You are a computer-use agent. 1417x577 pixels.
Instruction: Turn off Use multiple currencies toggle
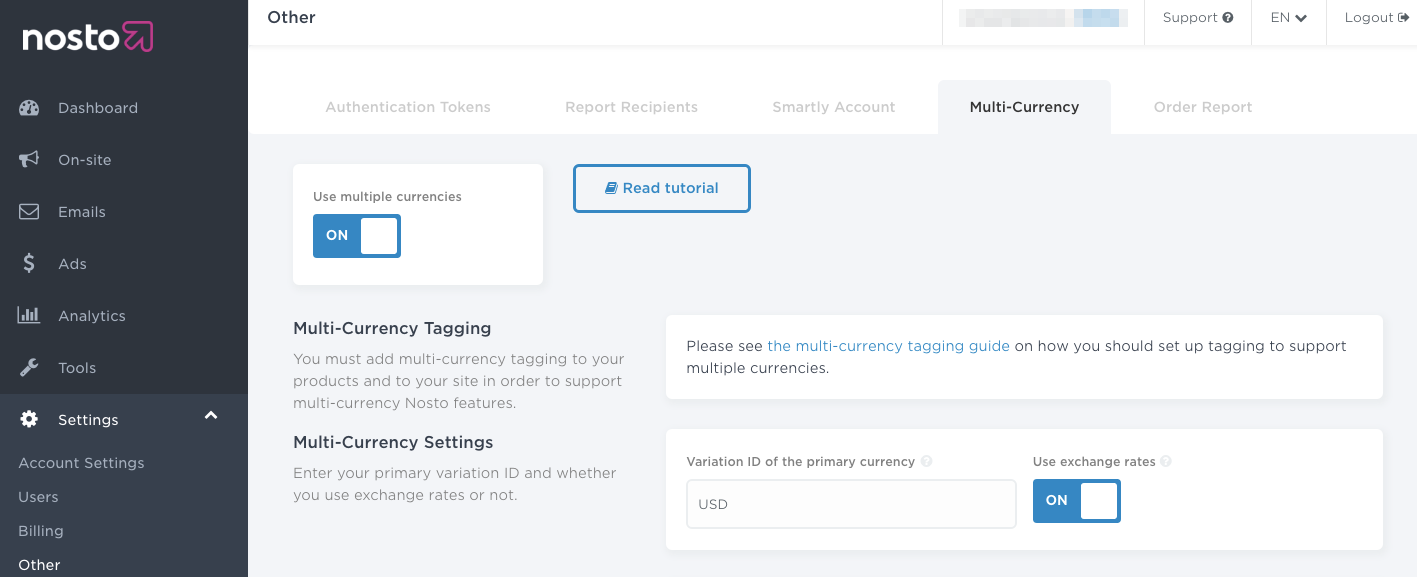click(357, 236)
